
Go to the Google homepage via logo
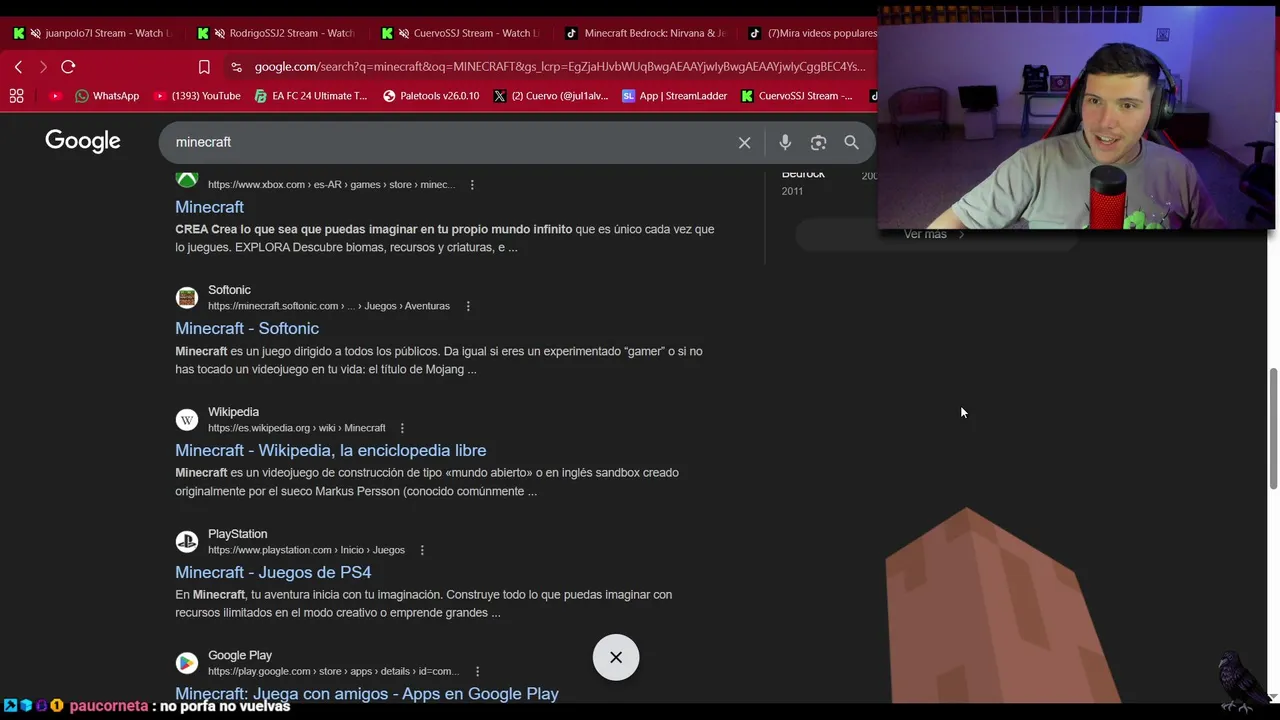[83, 141]
